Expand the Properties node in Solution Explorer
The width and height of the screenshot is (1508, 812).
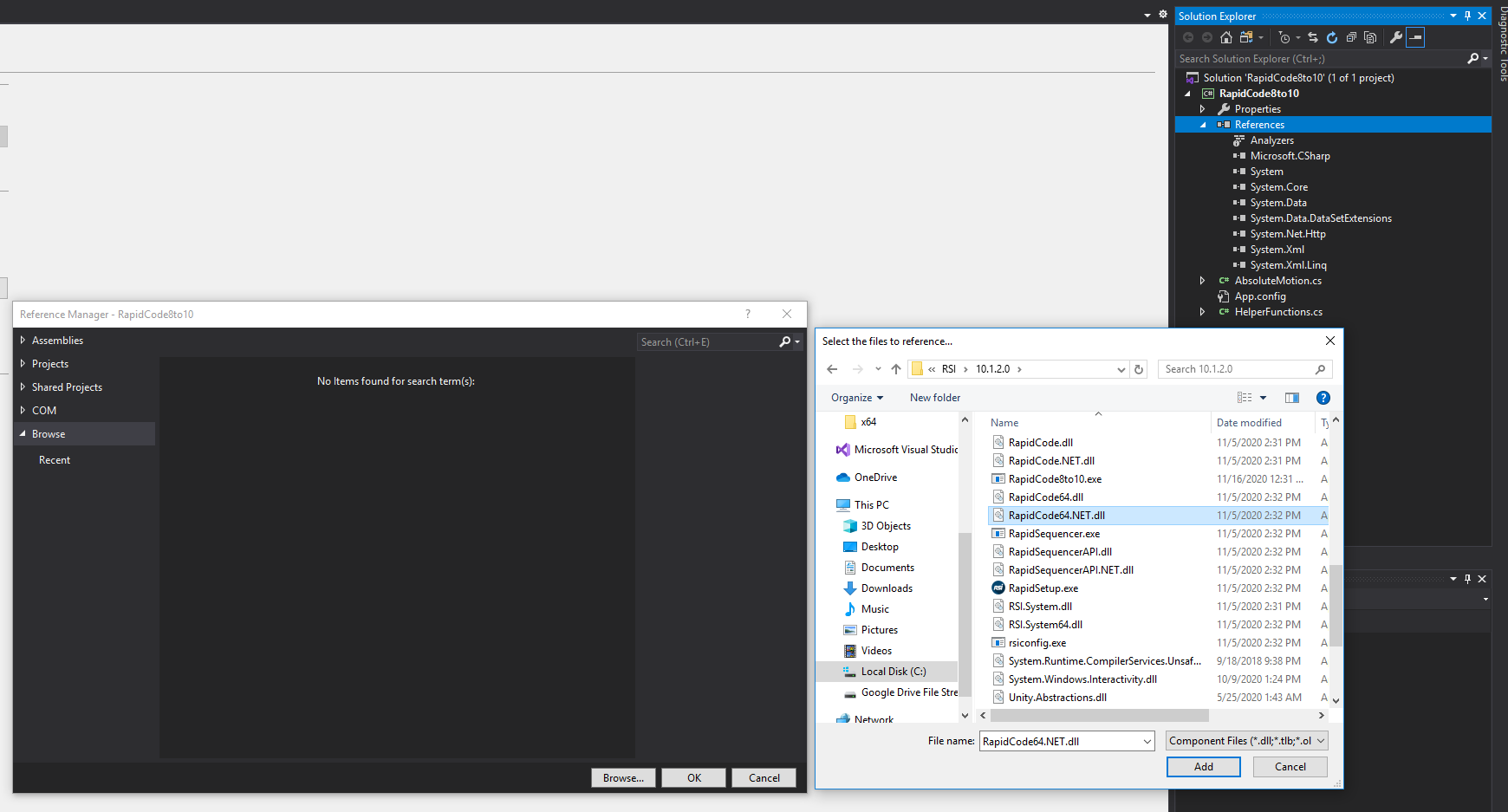(x=1202, y=109)
